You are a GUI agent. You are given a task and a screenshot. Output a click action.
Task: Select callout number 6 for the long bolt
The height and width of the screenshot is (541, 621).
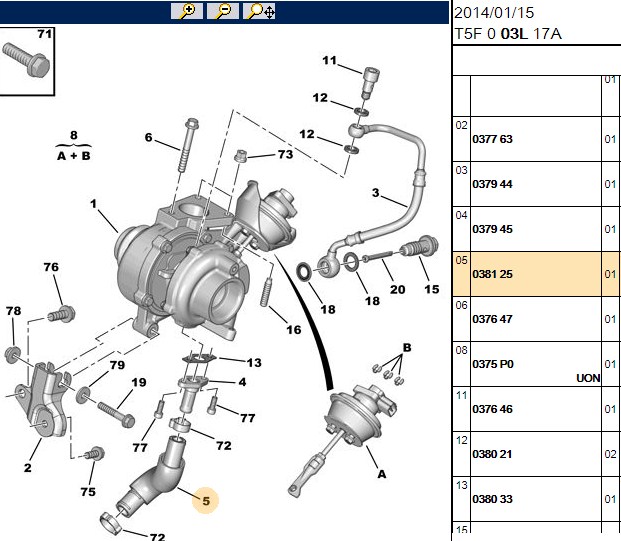[148, 137]
